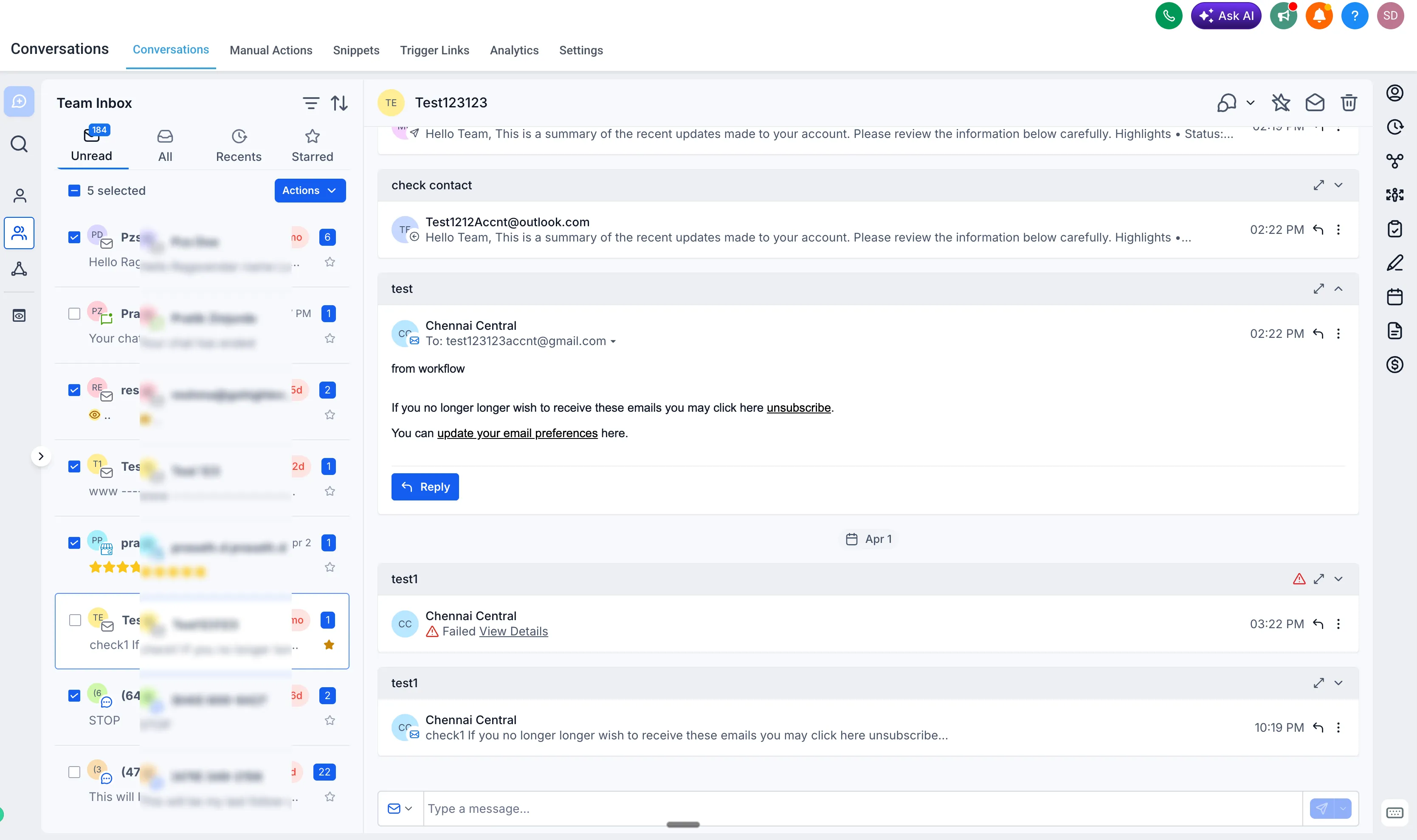Viewport: 1417px width, 840px height.
Task: Open the payments panel via dollar icon
Action: (x=1395, y=365)
